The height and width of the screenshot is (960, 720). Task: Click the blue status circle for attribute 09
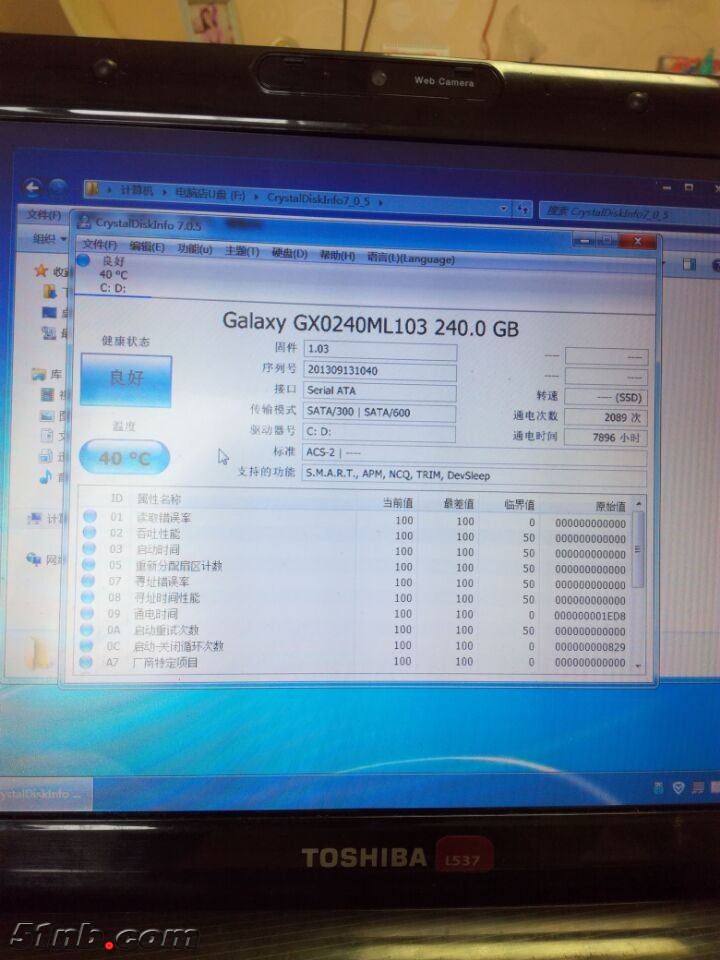89,614
